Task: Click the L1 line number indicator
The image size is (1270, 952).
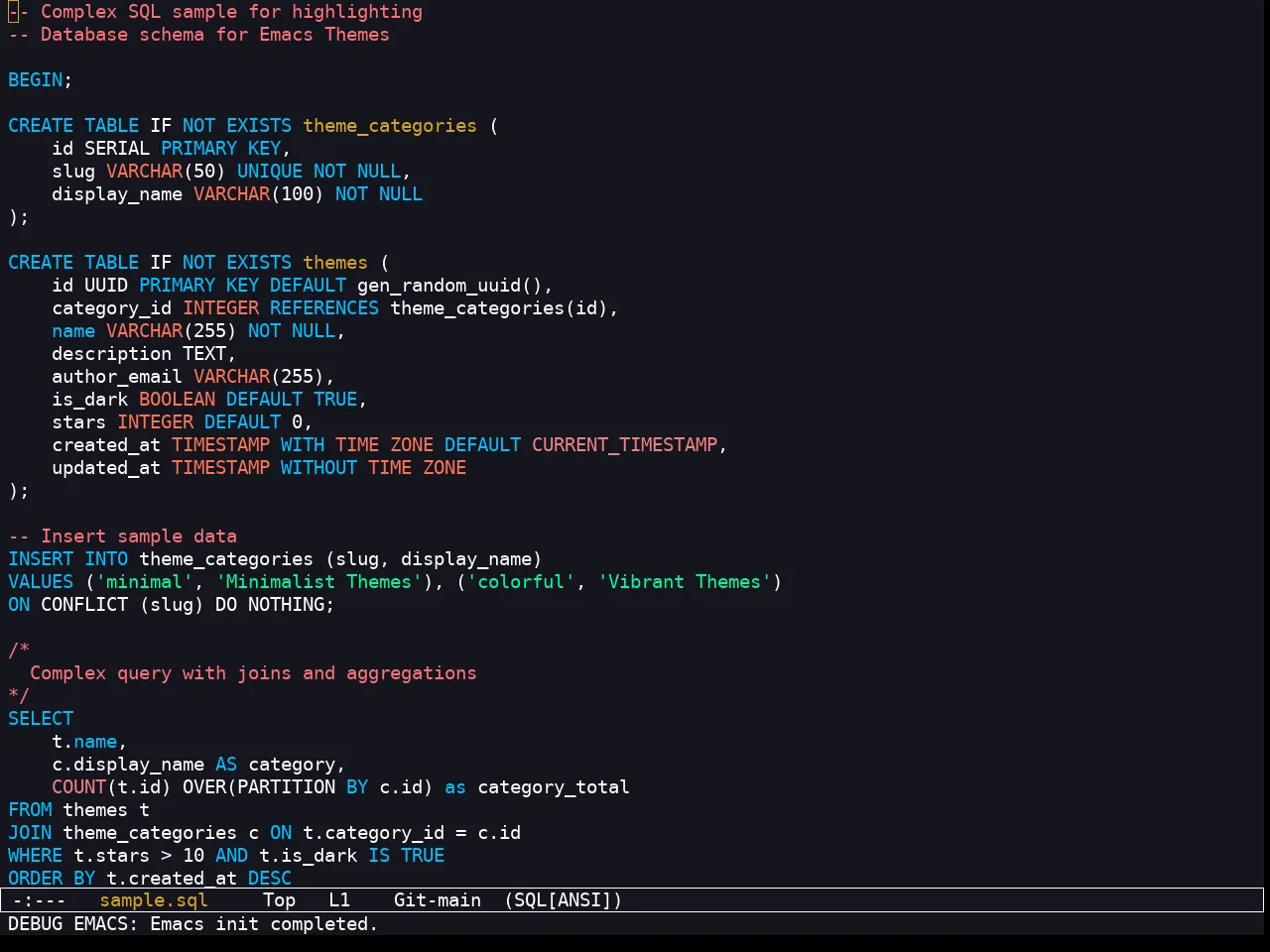Action: pyautogui.click(x=339, y=900)
